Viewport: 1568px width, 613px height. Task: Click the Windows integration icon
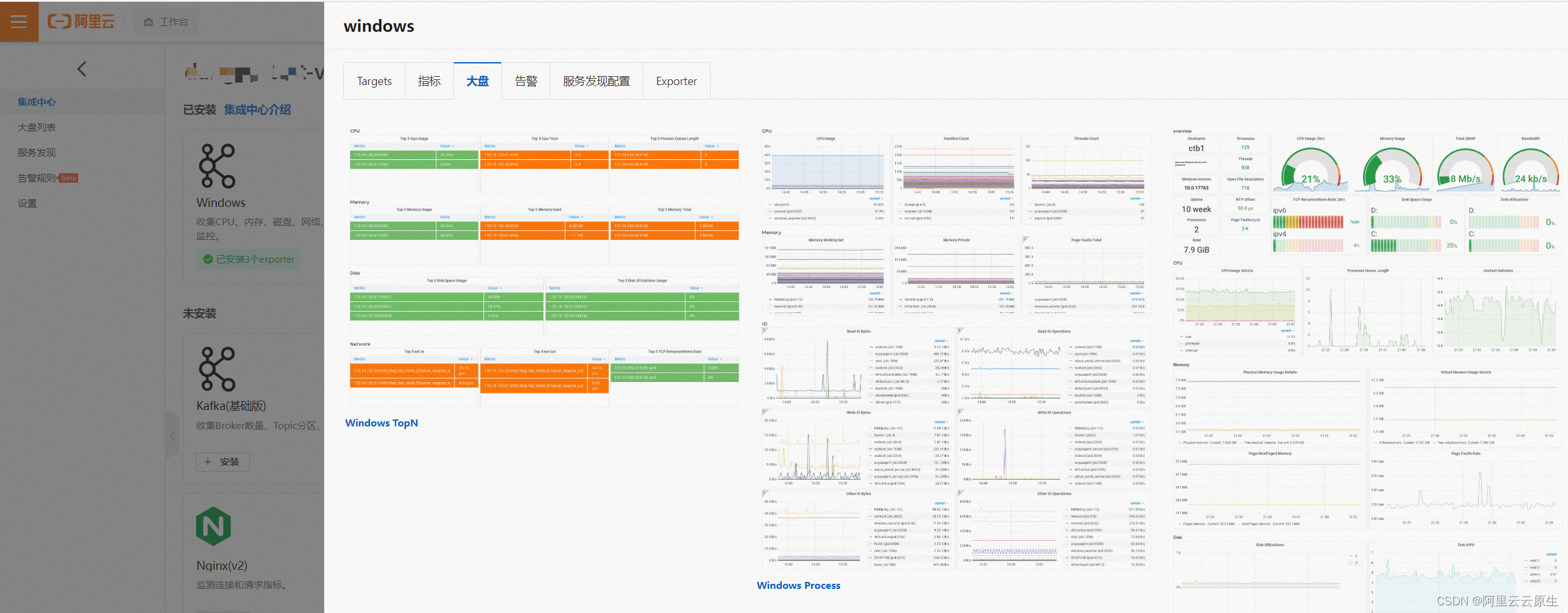point(217,166)
